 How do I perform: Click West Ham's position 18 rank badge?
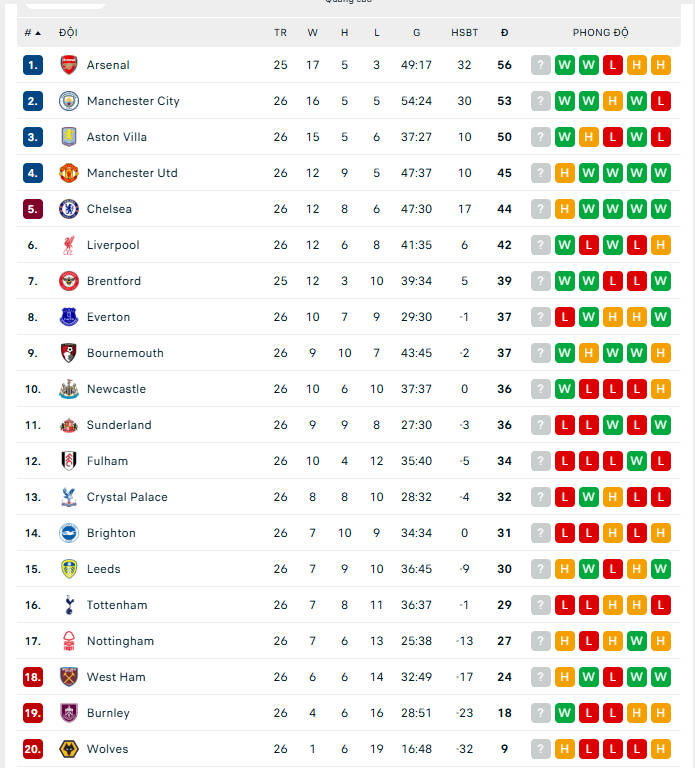(33, 677)
